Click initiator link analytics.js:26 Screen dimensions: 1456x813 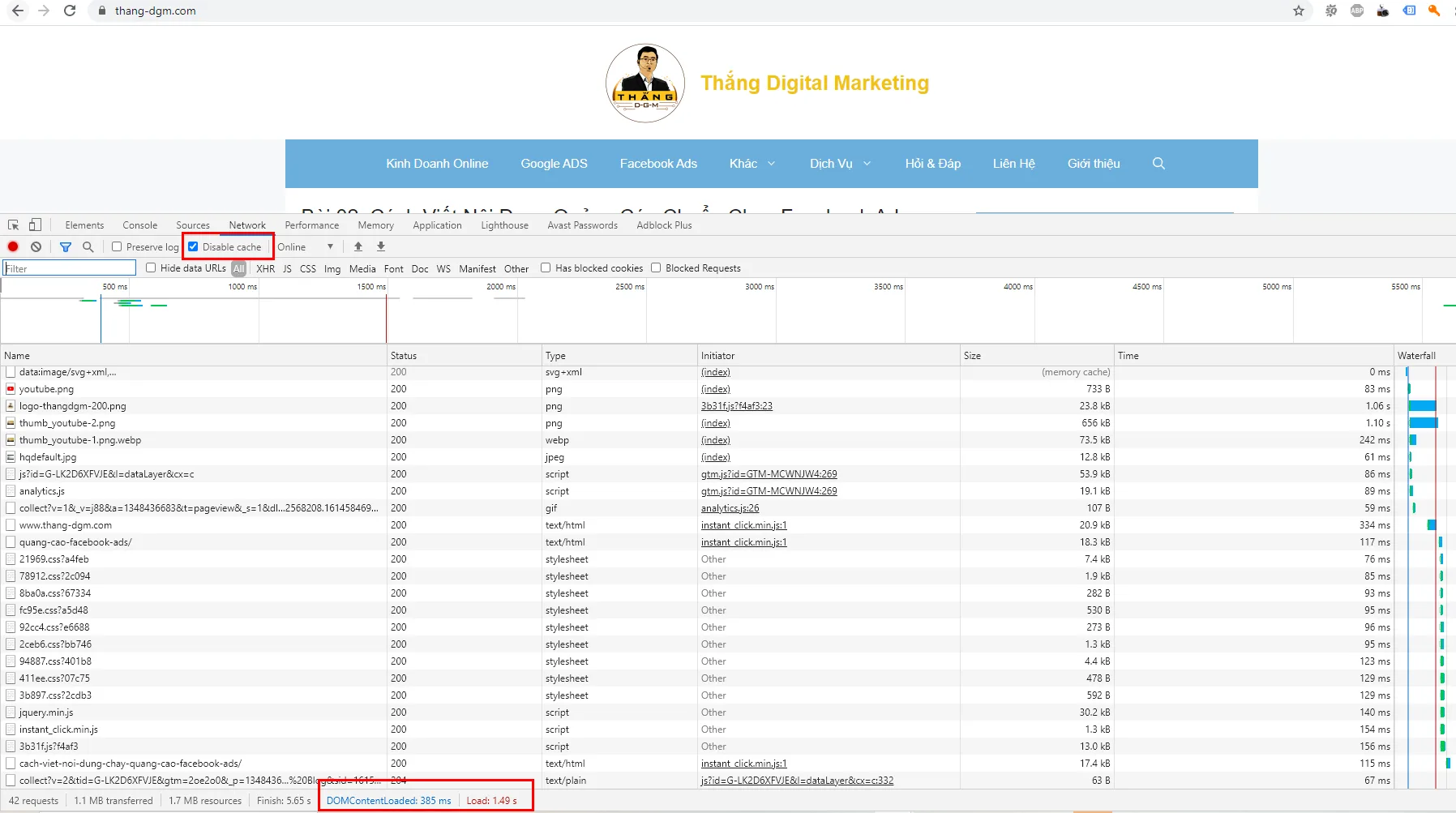point(730,508)
